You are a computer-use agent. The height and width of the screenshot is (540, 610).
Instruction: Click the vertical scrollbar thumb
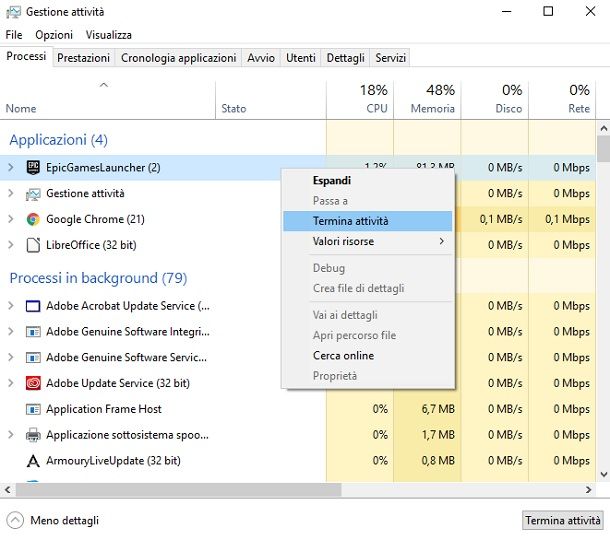[603, 149]
